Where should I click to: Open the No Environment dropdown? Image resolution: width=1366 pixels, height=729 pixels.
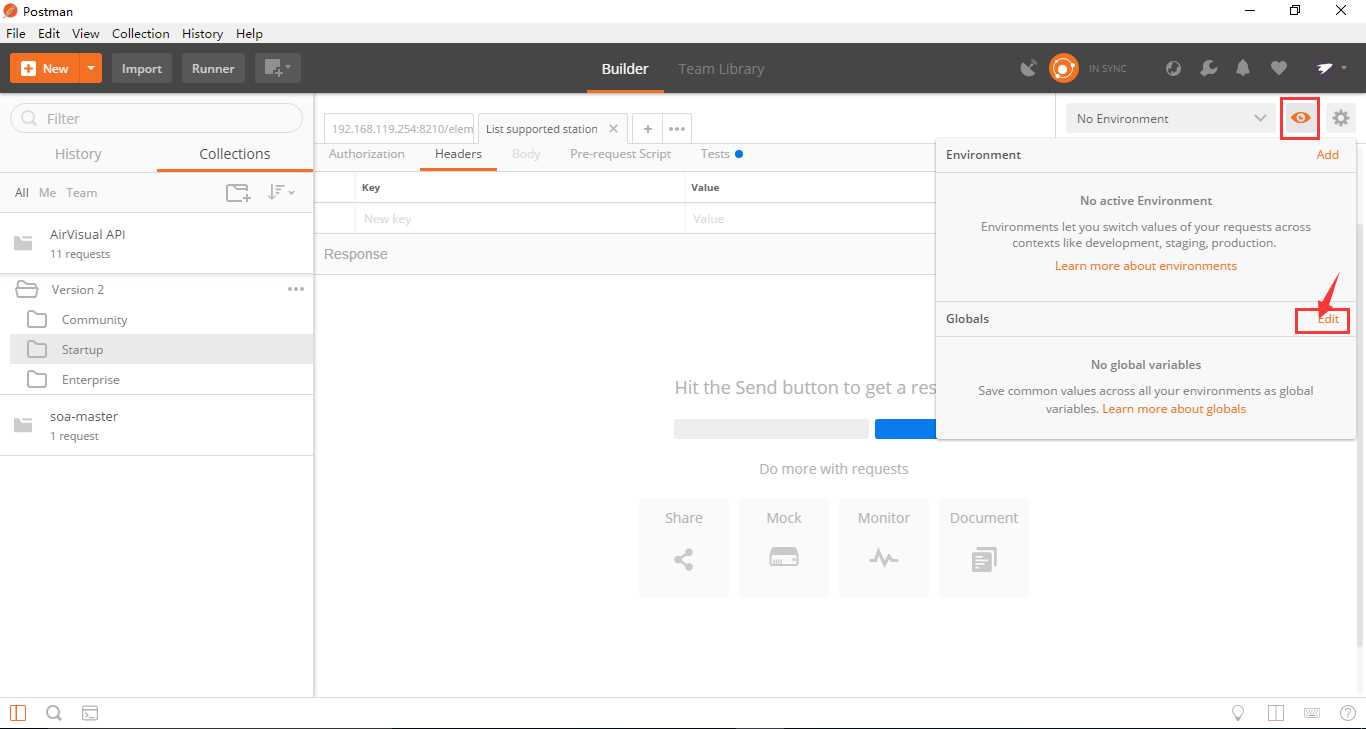tap(1171, 118)
